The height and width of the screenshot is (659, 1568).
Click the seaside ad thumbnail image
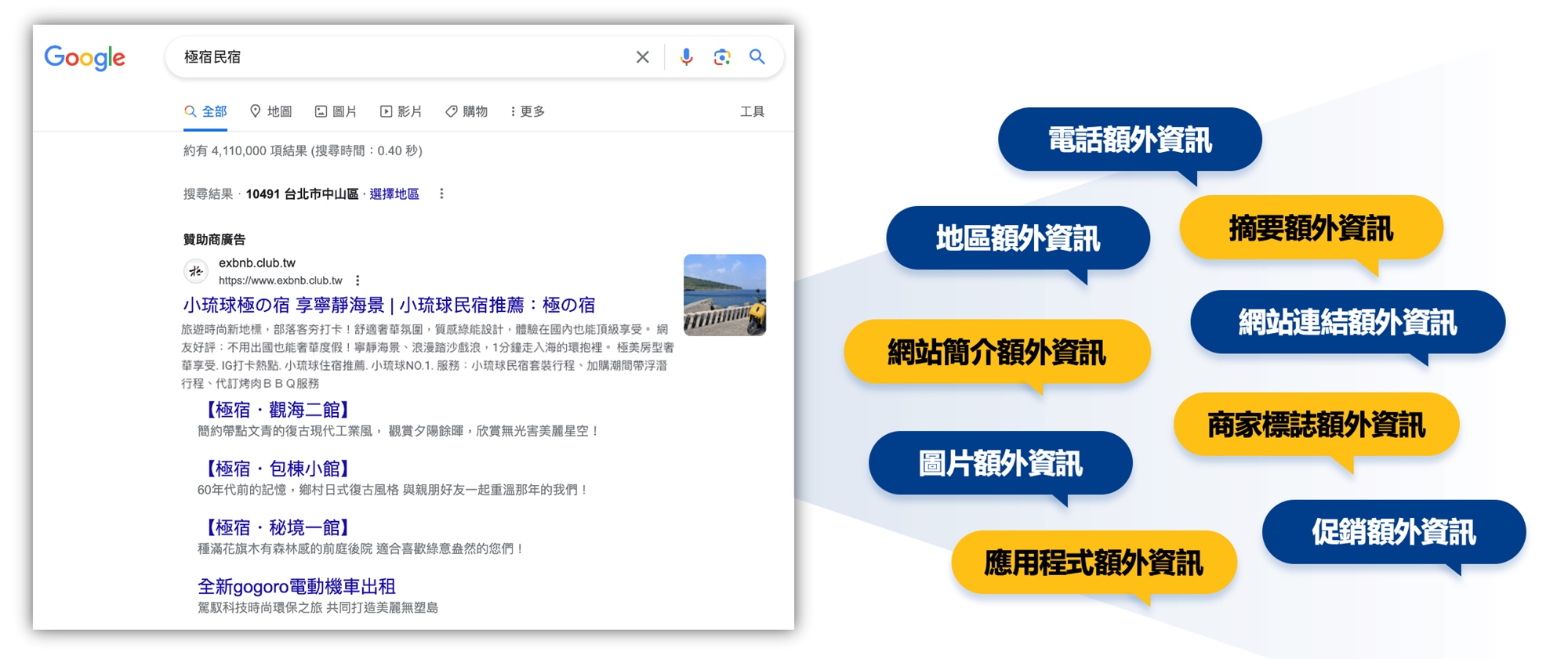(x=724, y=295)
